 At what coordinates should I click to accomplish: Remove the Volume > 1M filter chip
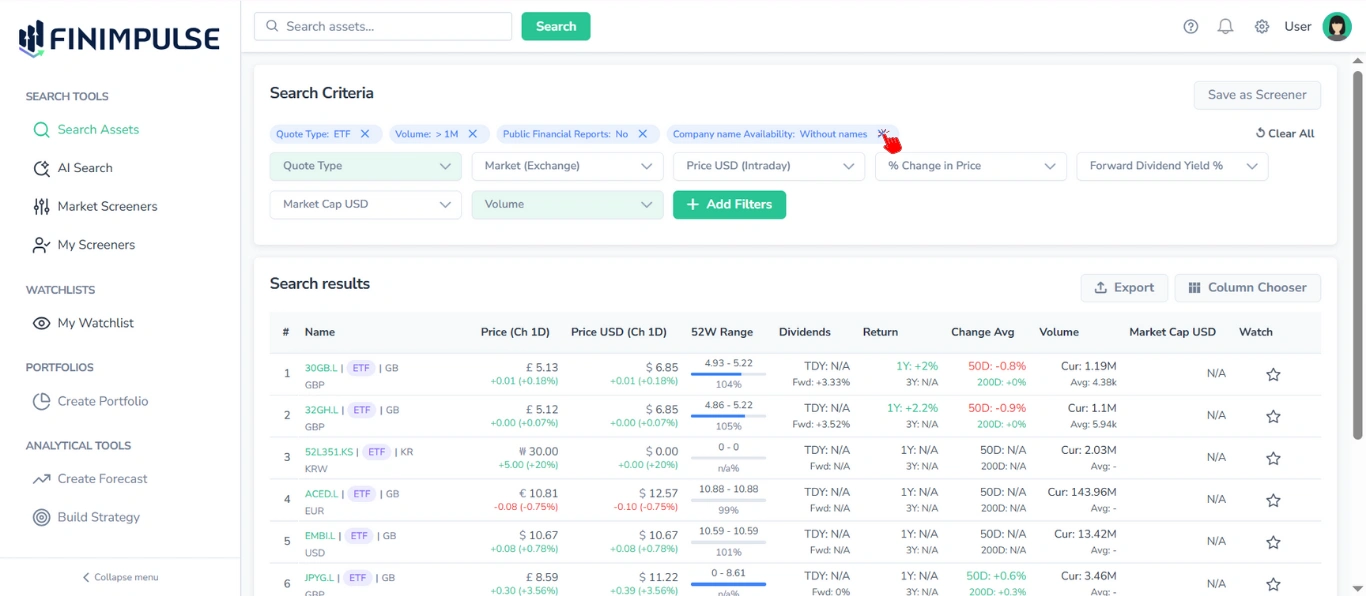473,134
